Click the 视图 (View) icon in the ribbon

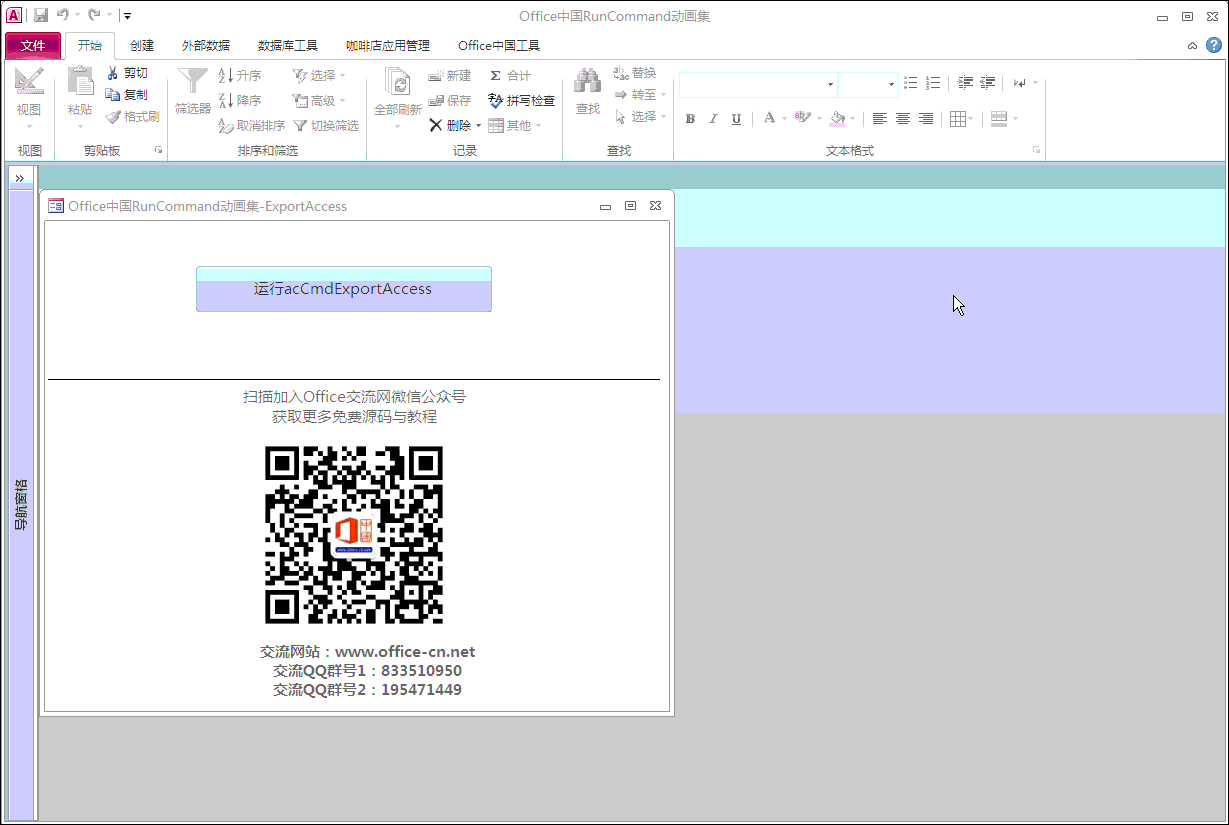pos(29,82)
